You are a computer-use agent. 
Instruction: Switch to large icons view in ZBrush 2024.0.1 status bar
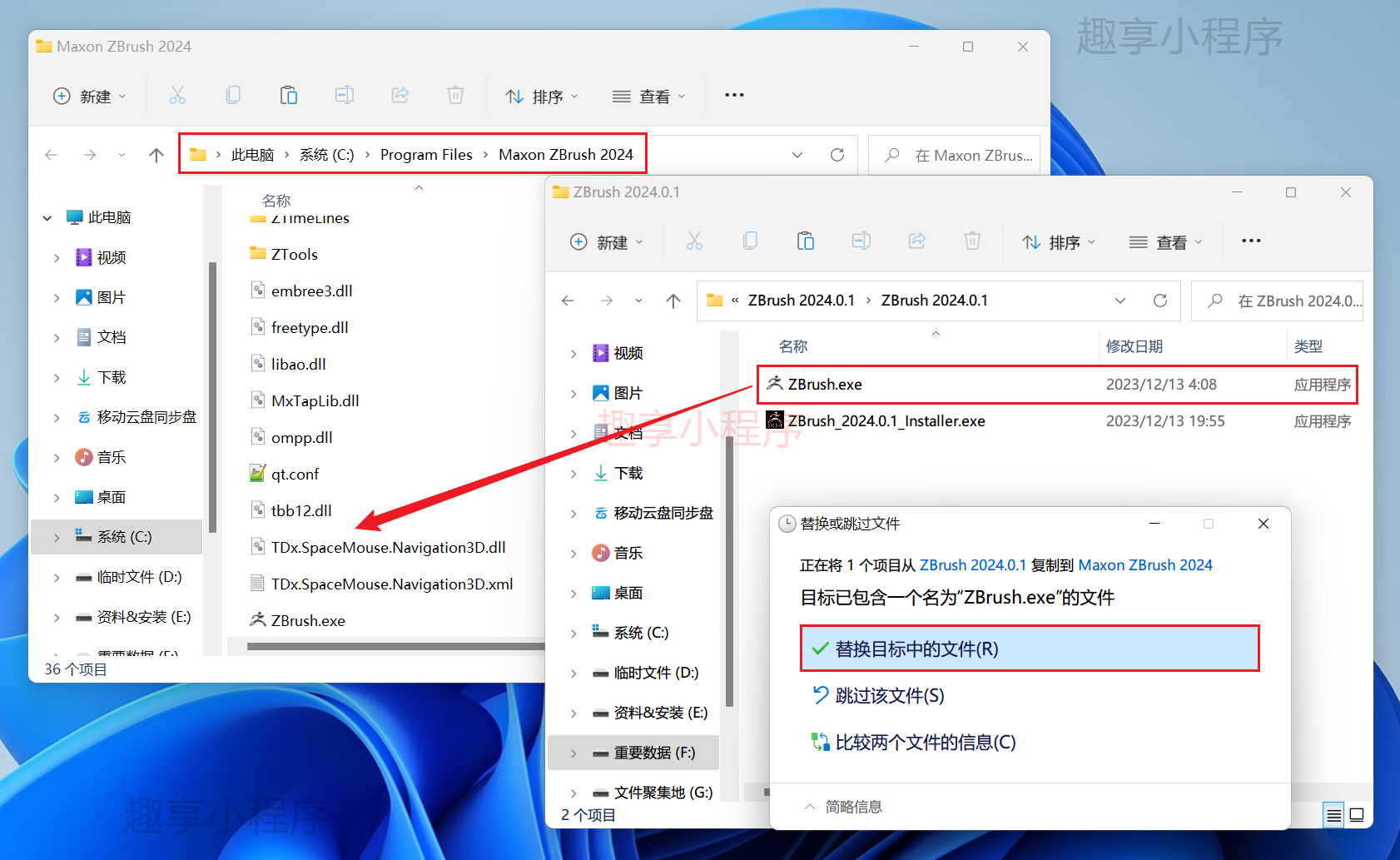tap(1357, 815)
